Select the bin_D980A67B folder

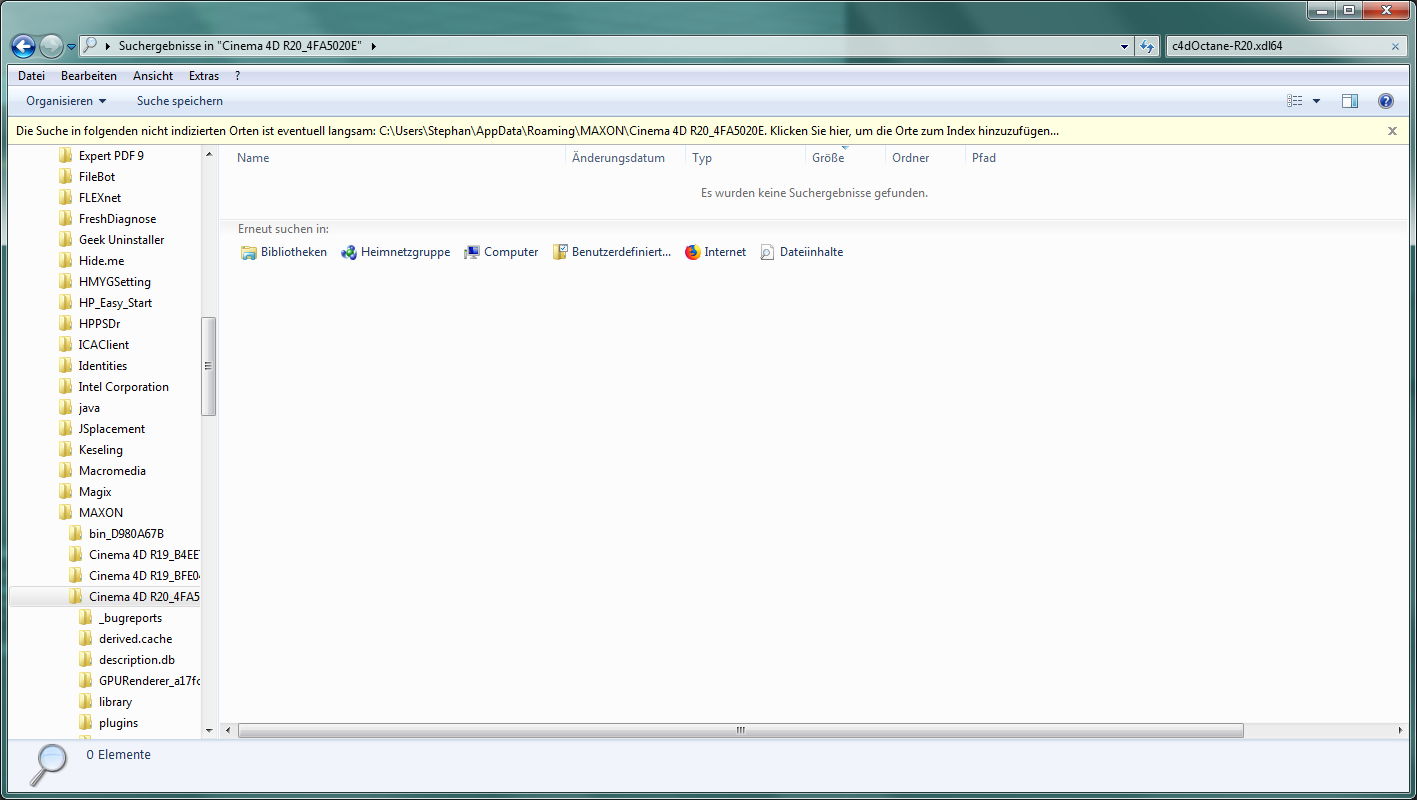126,534
